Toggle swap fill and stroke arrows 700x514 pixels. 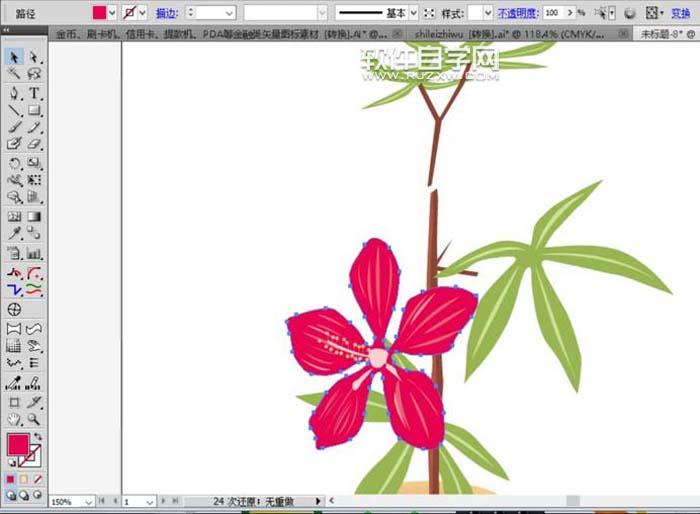pos(37,436)
